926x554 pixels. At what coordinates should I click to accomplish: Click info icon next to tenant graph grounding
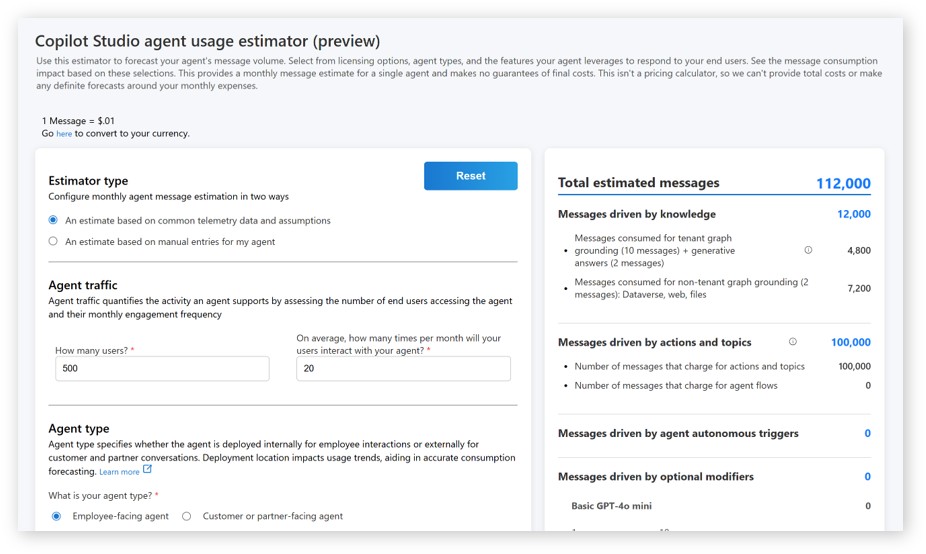pyautogui.click(x=808, y=250)
